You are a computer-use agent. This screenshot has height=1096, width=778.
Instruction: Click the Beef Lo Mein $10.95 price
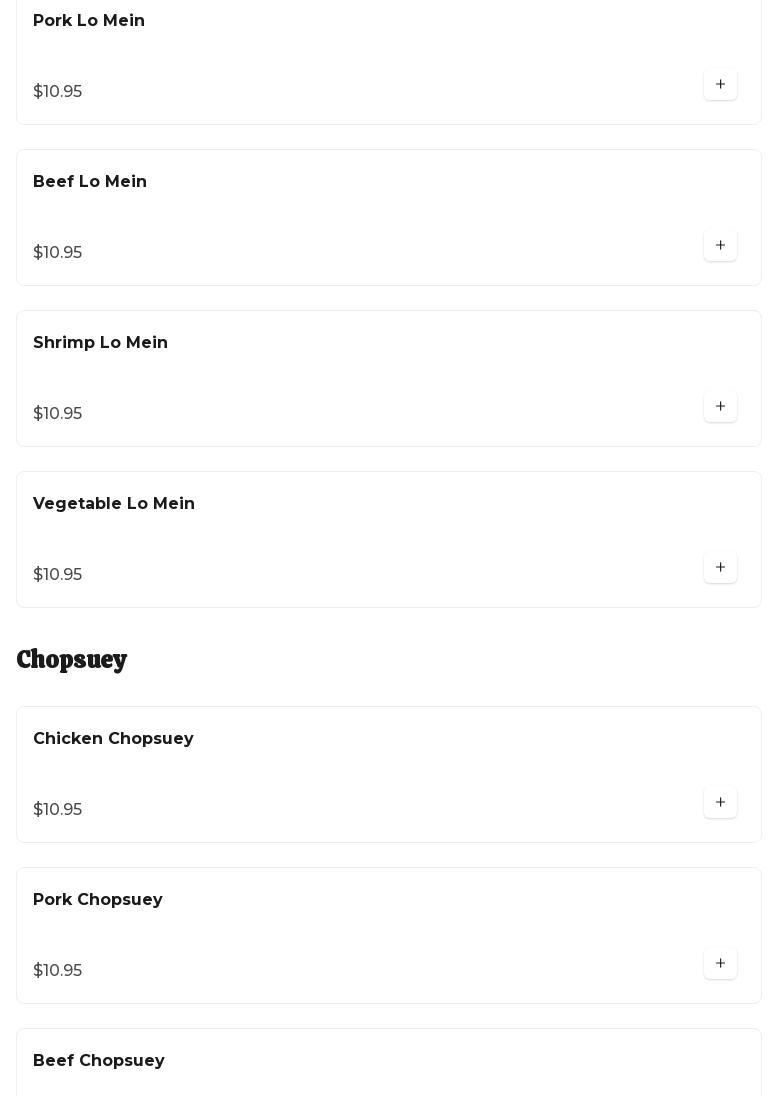58,253
